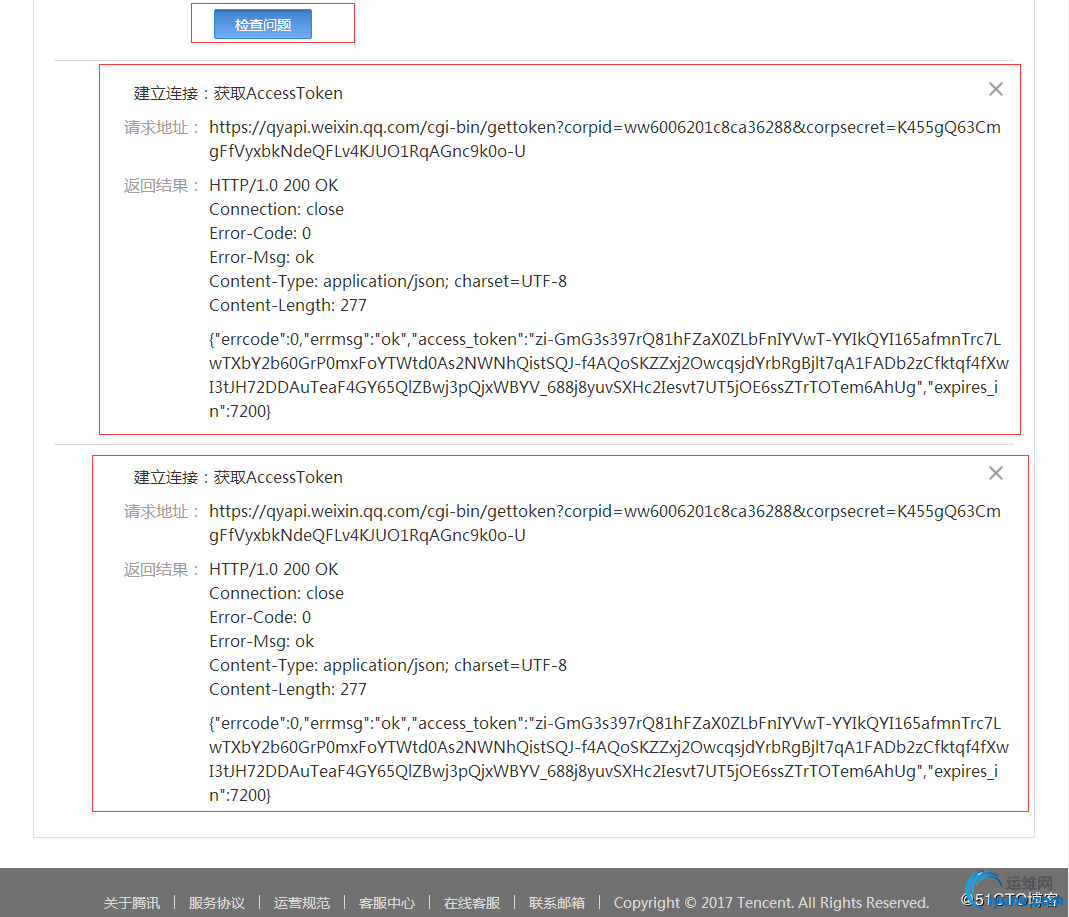Select HTTP/1.0 200 OK in the first panel

click(273, 185)
